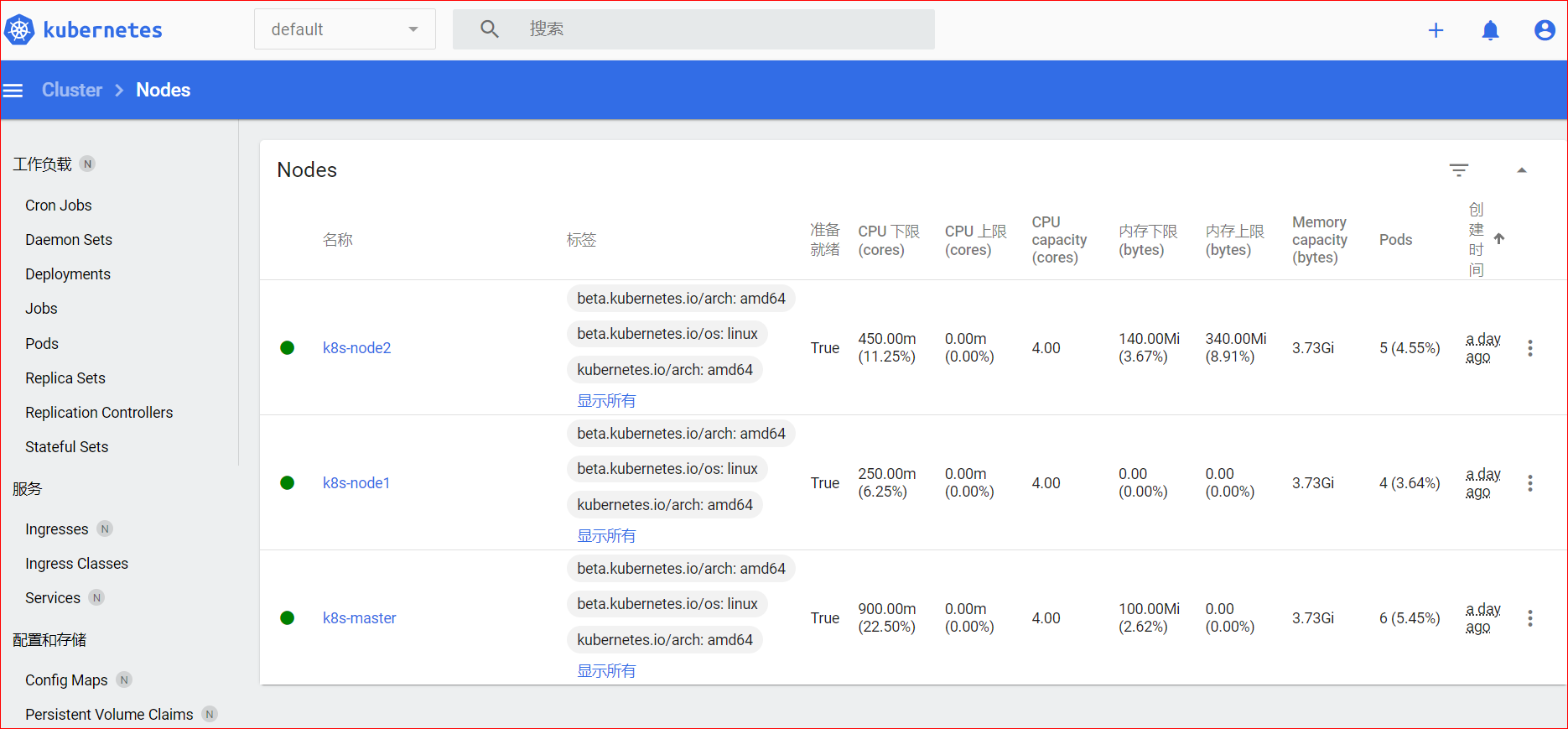Go to Ingresses in the sidebar
This screenshot has height=729, width=1568.
click(x=57, y=529)
